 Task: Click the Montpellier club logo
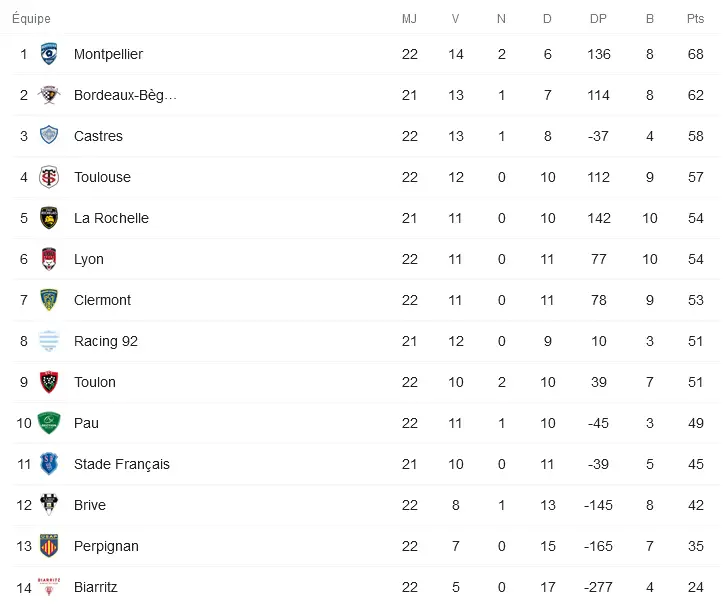click(x=48, y=54)
